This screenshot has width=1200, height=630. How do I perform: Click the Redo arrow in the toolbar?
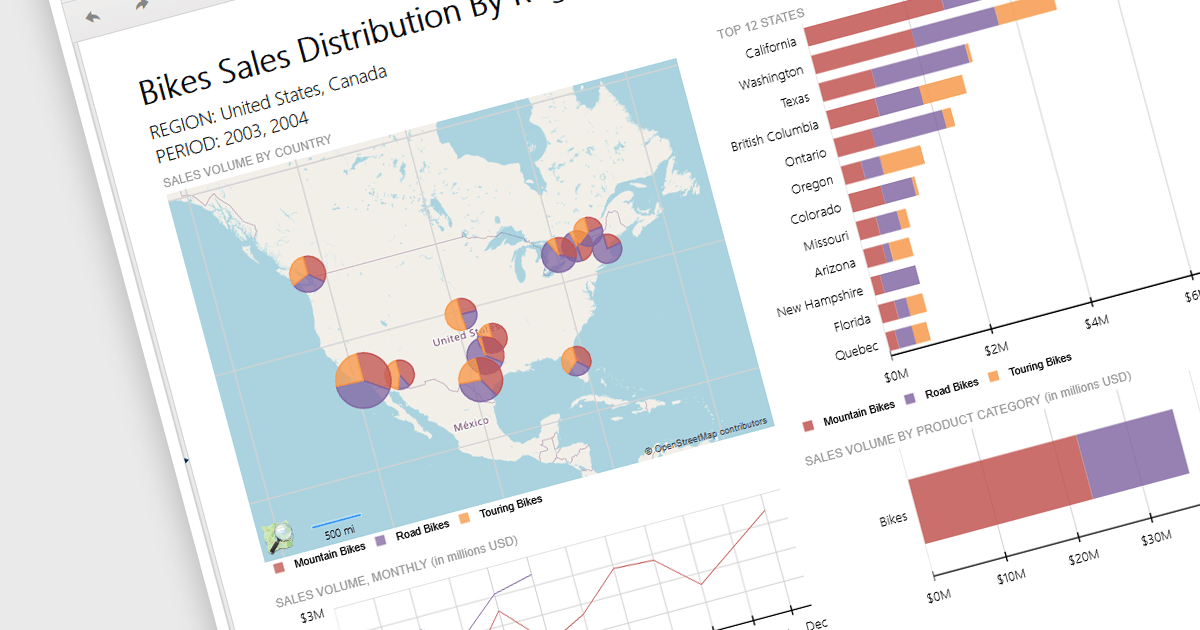click(143, 6)
